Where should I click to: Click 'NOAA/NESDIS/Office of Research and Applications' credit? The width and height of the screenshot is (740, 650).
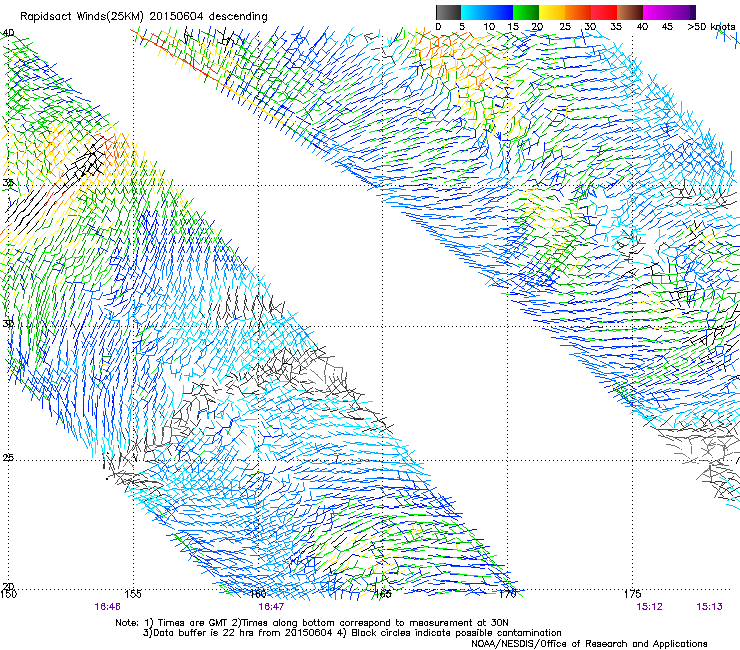[589, 644]
